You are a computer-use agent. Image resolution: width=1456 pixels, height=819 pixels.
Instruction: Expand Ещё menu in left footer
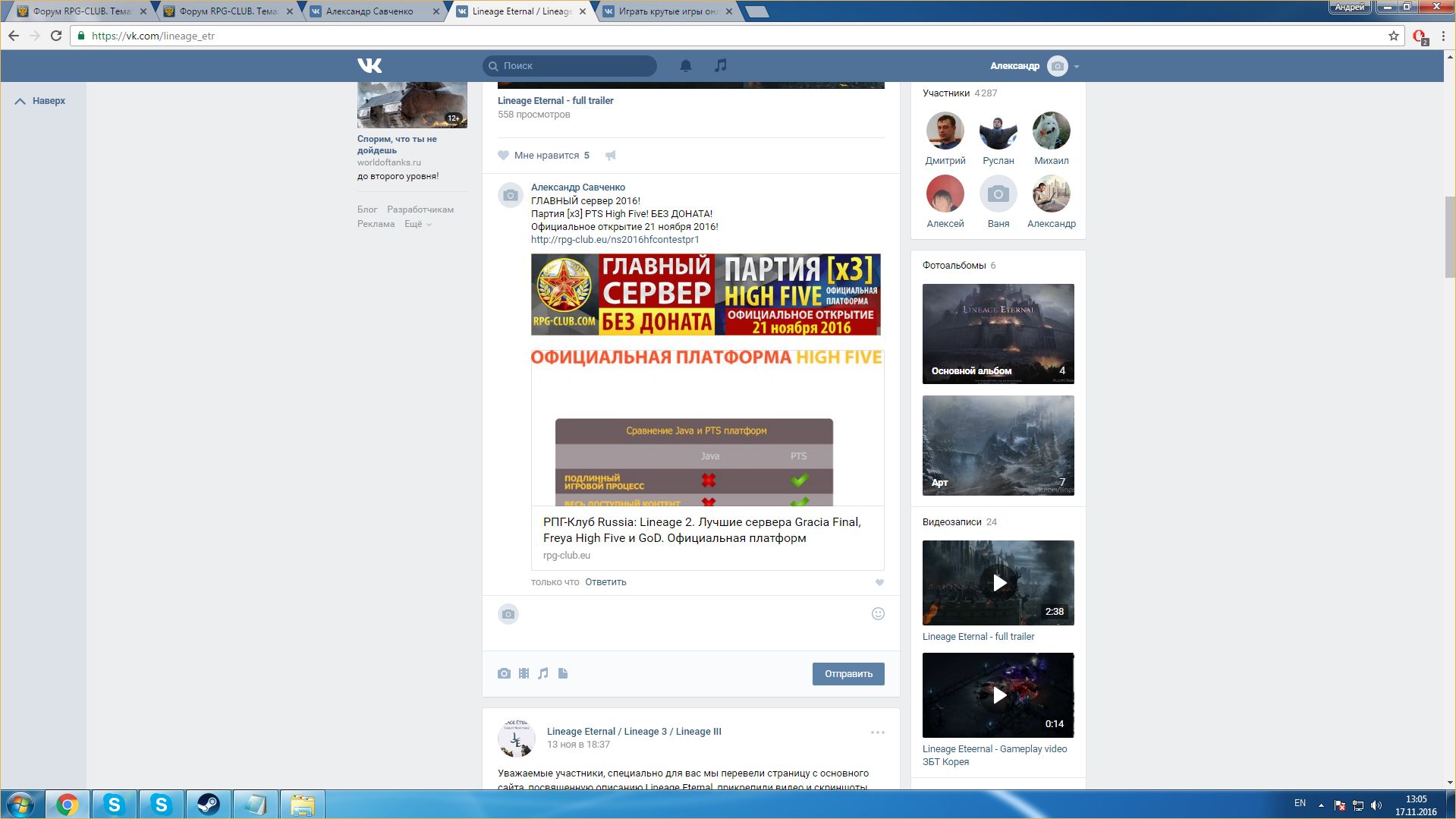[418, 224]
